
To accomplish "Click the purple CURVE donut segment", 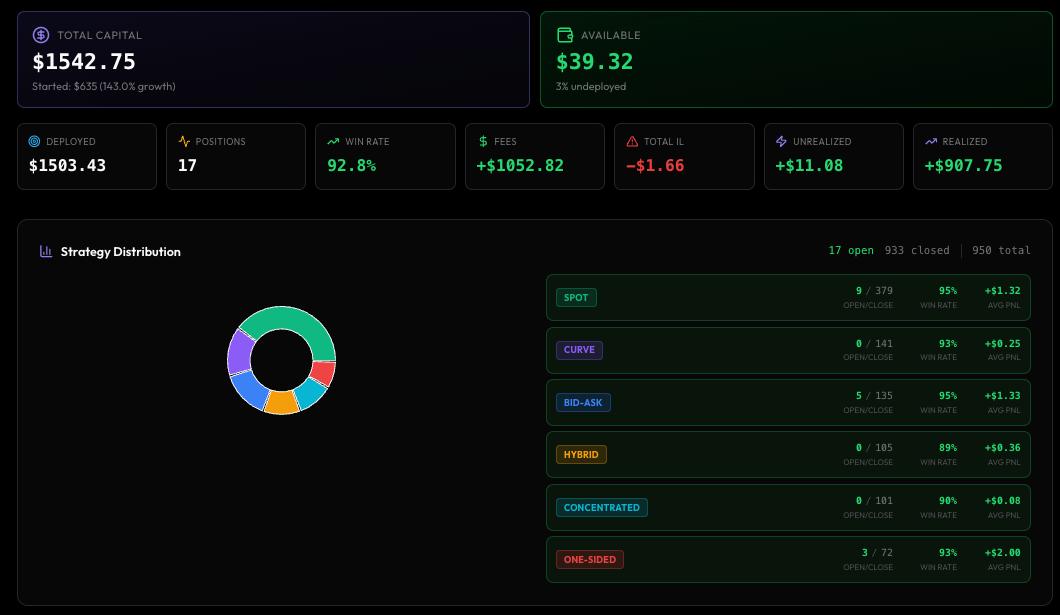I will point(239,353).
